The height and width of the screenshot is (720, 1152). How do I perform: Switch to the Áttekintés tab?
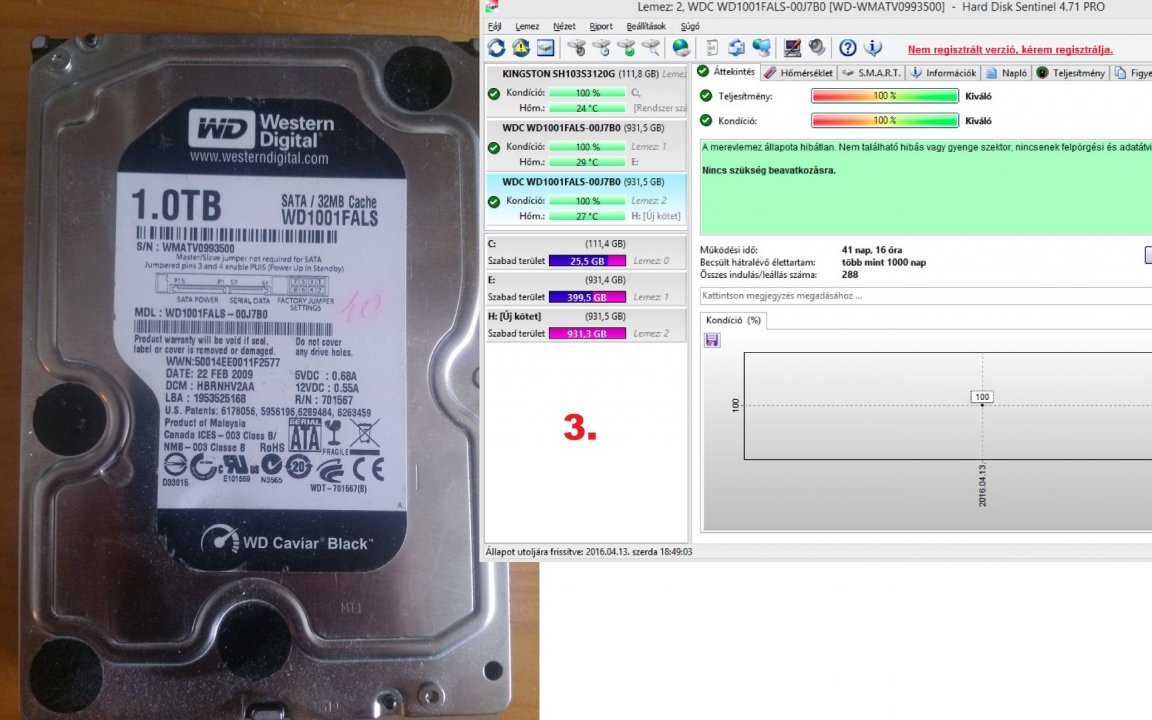(727, 72)
